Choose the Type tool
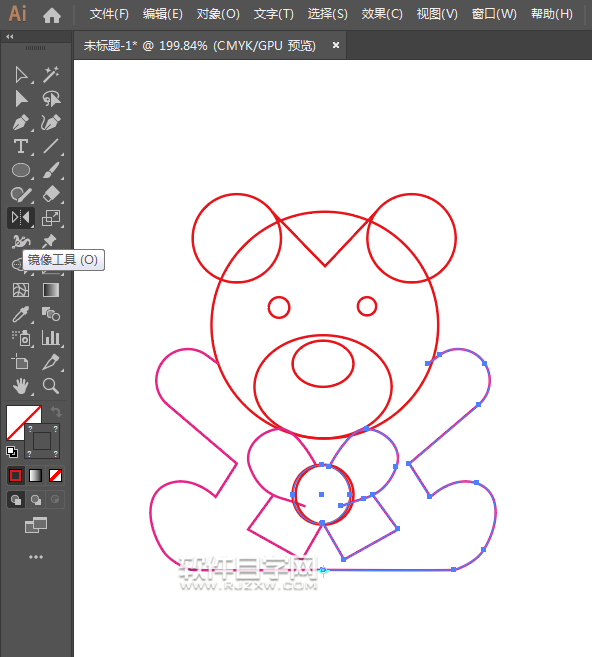The height and width of the screenshot is (657, 592). pos(21,147)
